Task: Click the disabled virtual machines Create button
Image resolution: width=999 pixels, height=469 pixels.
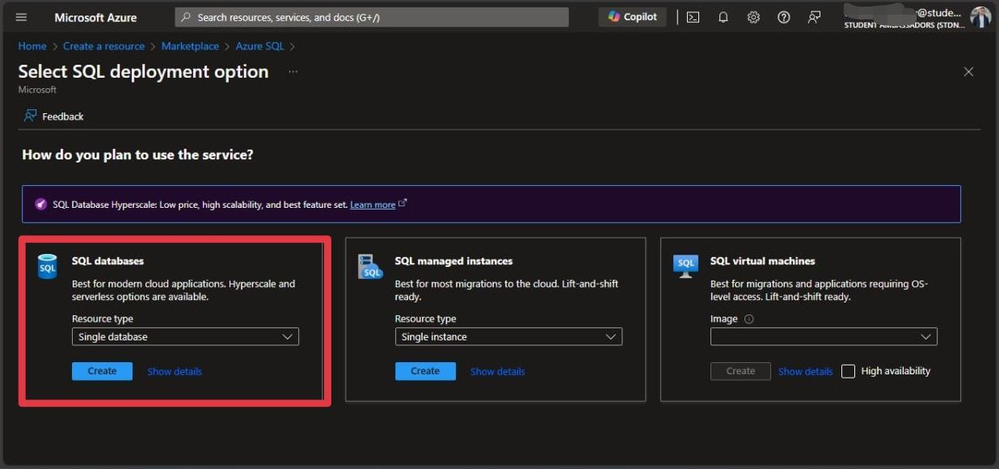Action: click(x=740, y=371)
